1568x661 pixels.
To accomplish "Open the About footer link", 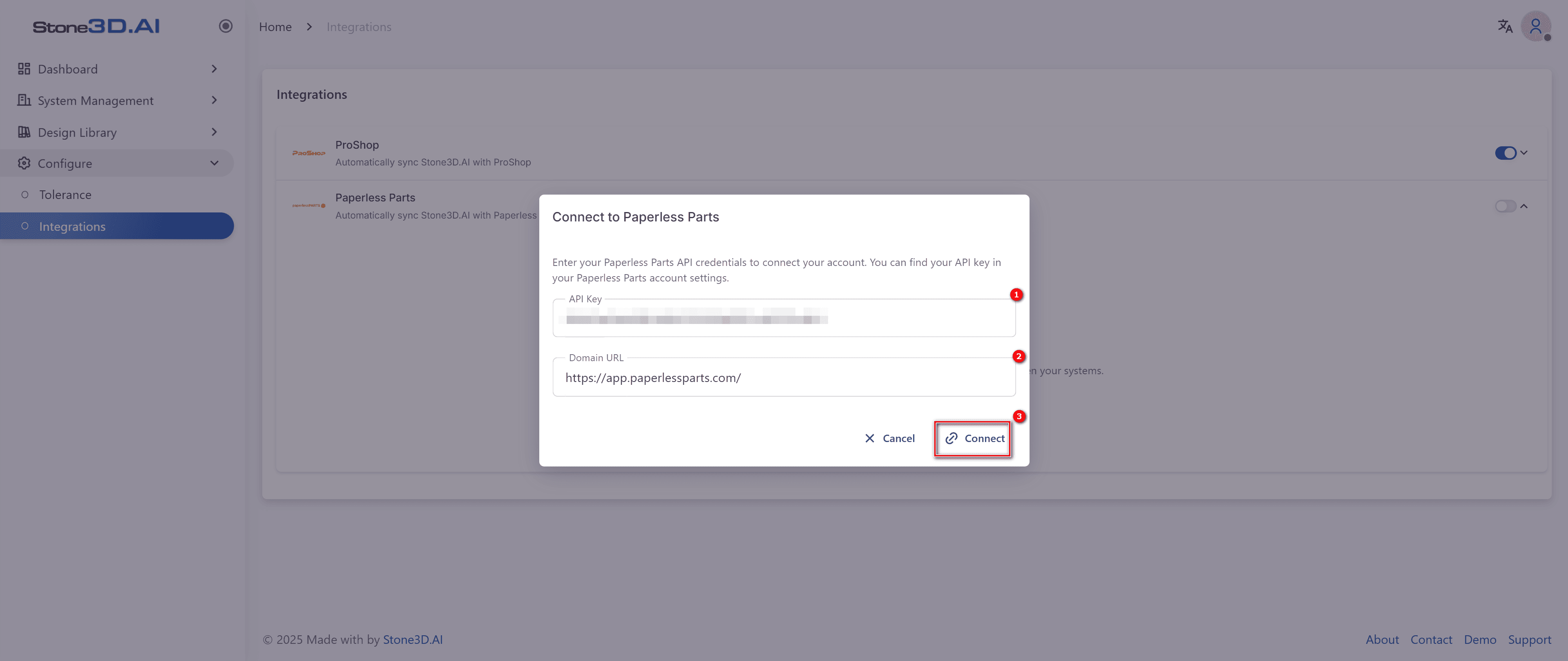I will (x=1382, y=640).
